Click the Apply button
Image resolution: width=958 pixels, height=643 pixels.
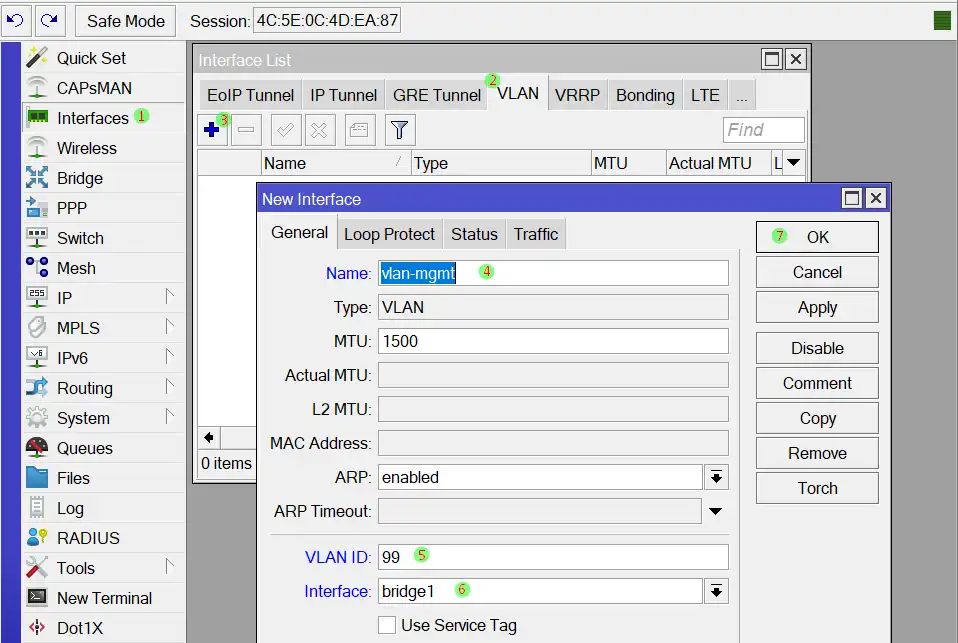tap(817, 307)
